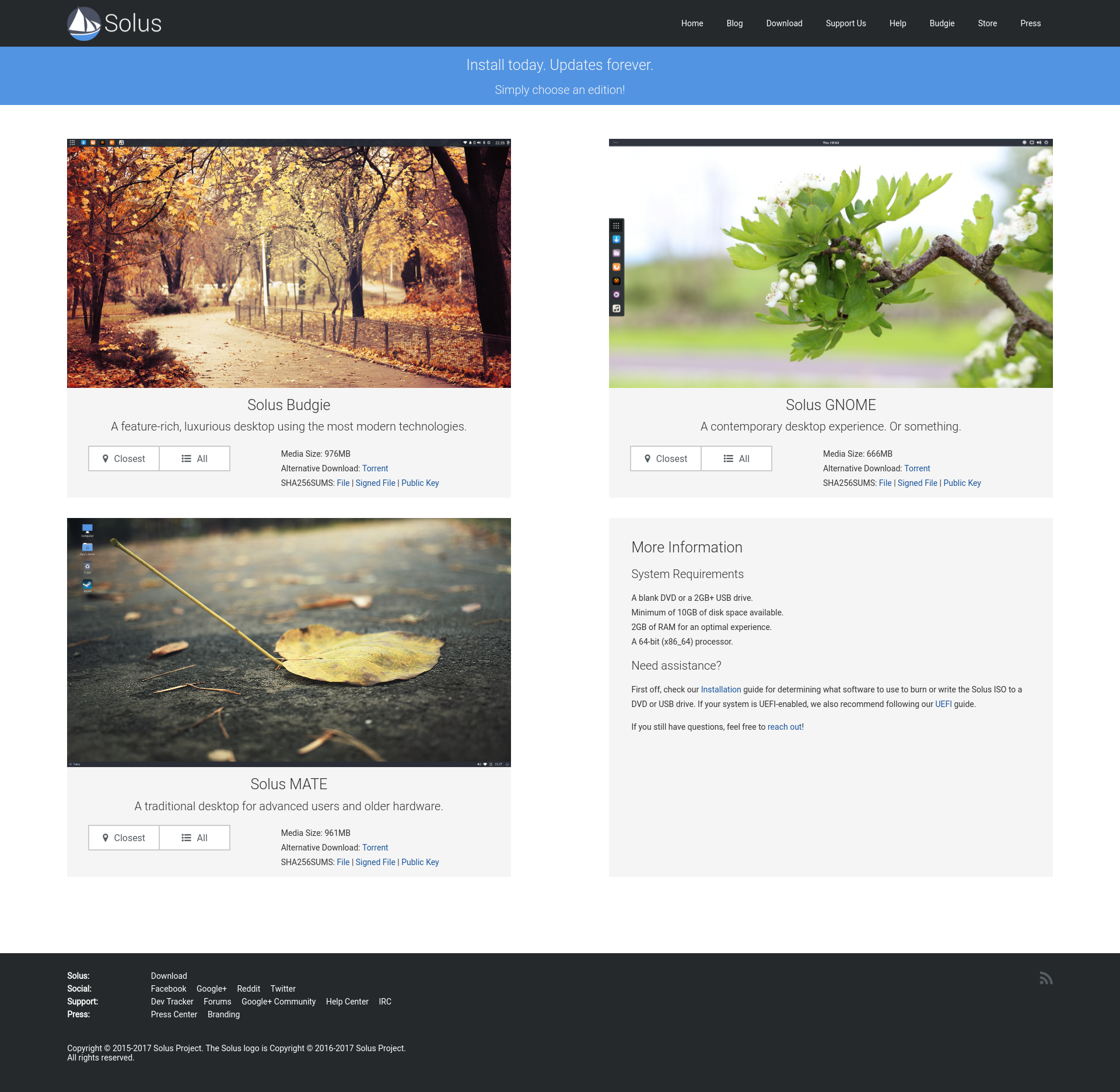
Task: Open Google+ social link in footer
Action: 212,989
